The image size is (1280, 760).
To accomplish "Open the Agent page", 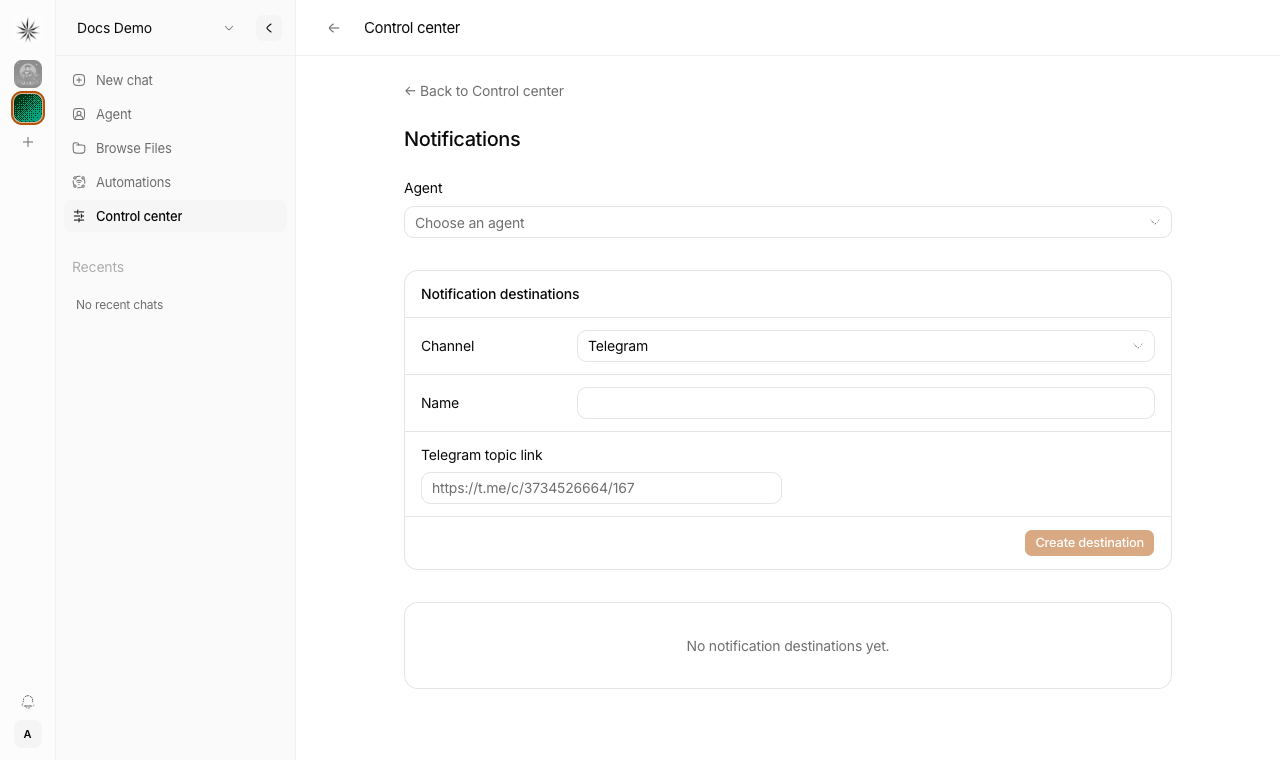I will (175, 114).
